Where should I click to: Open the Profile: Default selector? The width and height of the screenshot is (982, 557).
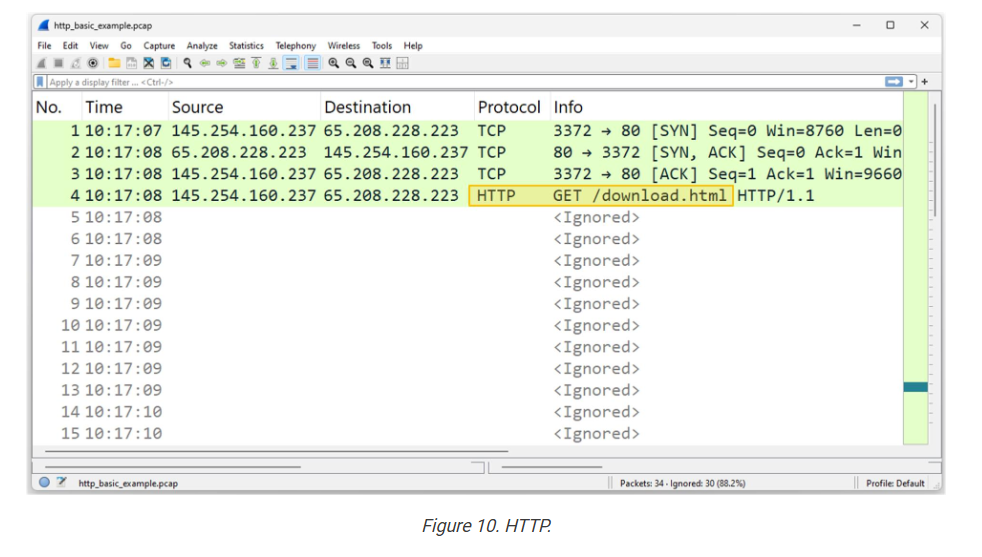(x=895, y=483)
